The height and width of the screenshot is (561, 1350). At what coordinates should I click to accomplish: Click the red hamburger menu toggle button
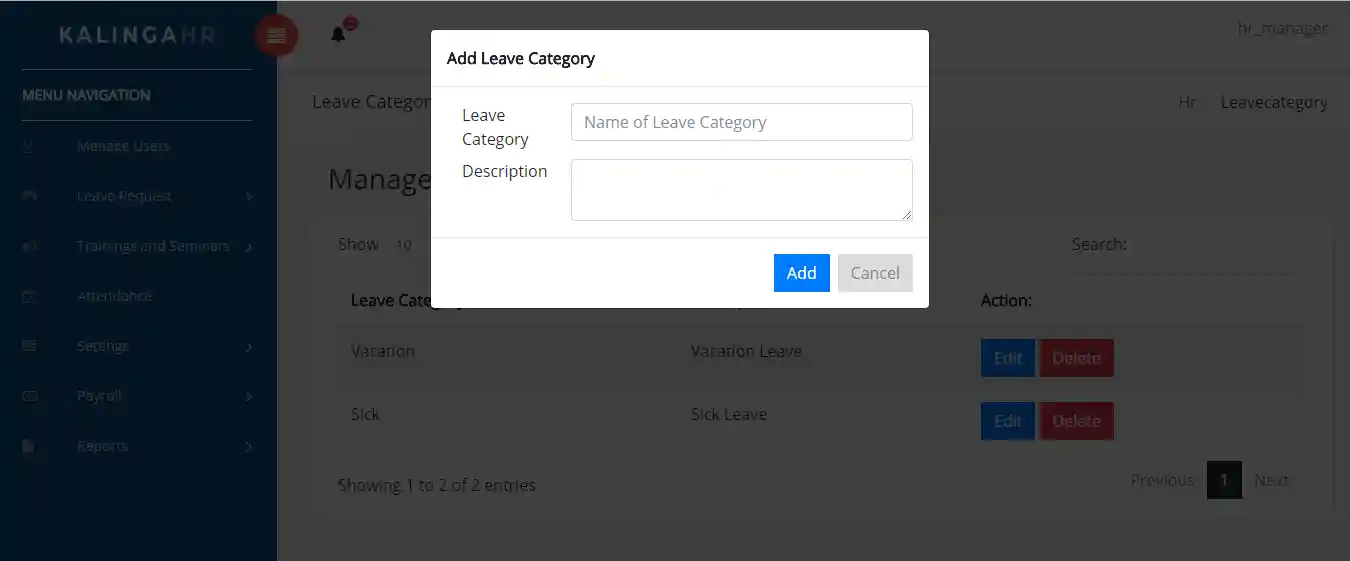point(276,37)
